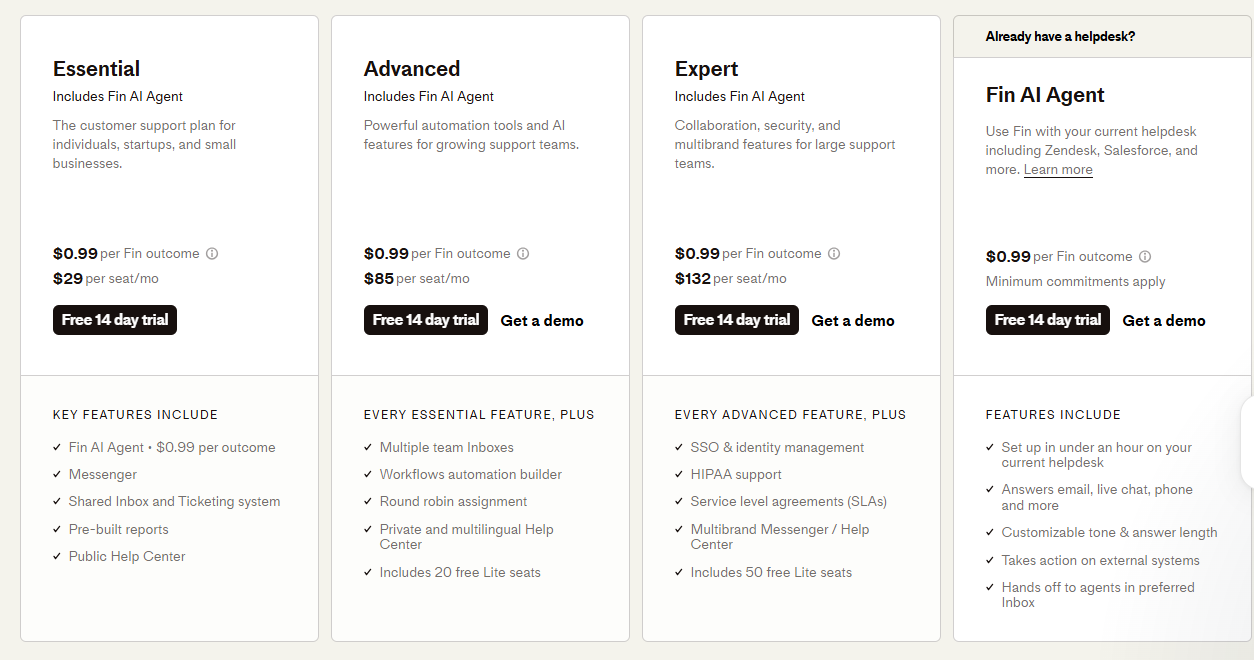This screenshot has width=1254, height=660.
Task: Click the Workflows automation builder feature text
Action: [470, 475]
